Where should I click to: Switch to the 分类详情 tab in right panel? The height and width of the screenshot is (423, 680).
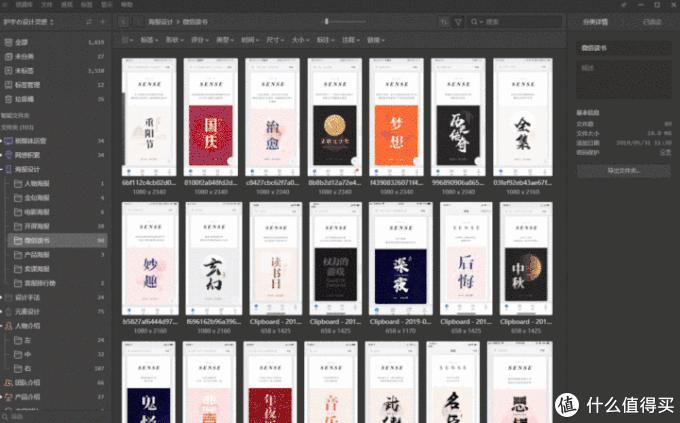click(x=595, y=22)
